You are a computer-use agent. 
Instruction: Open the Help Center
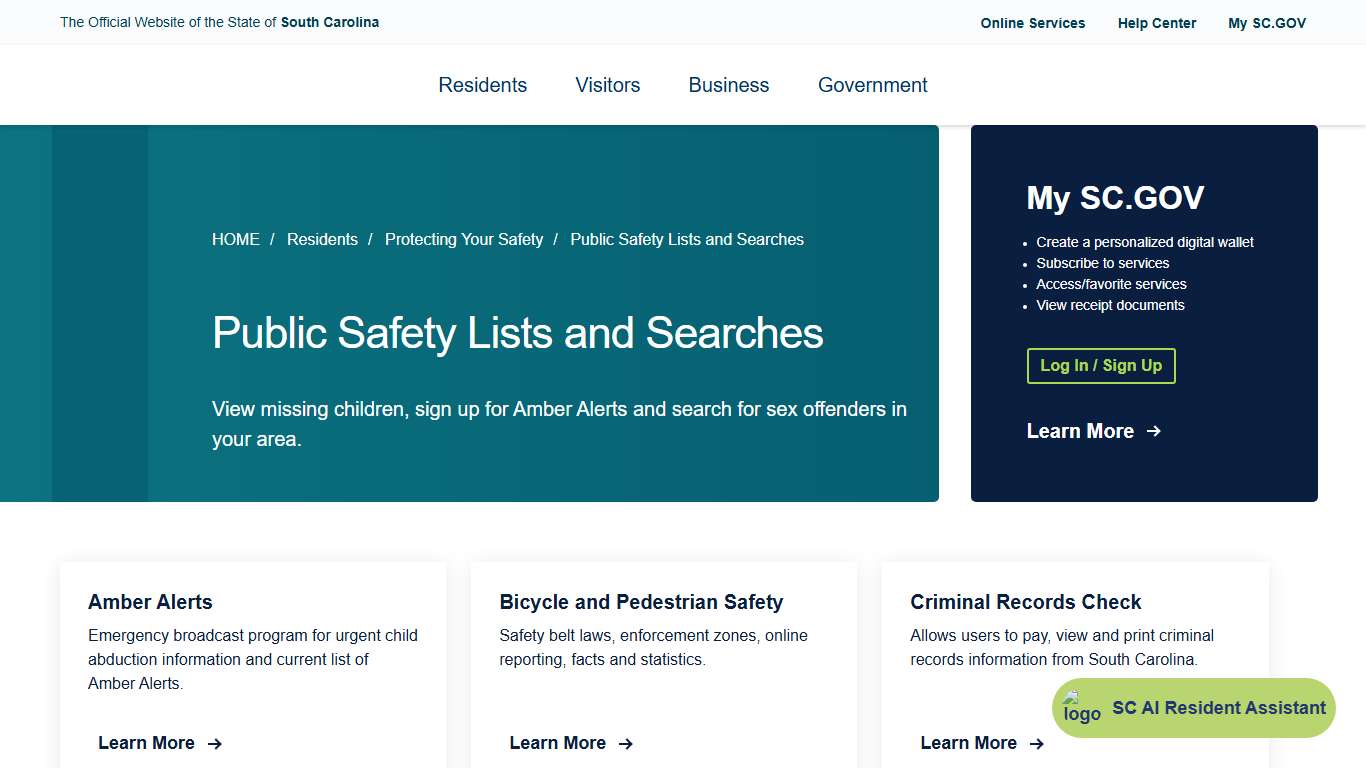1156,22
